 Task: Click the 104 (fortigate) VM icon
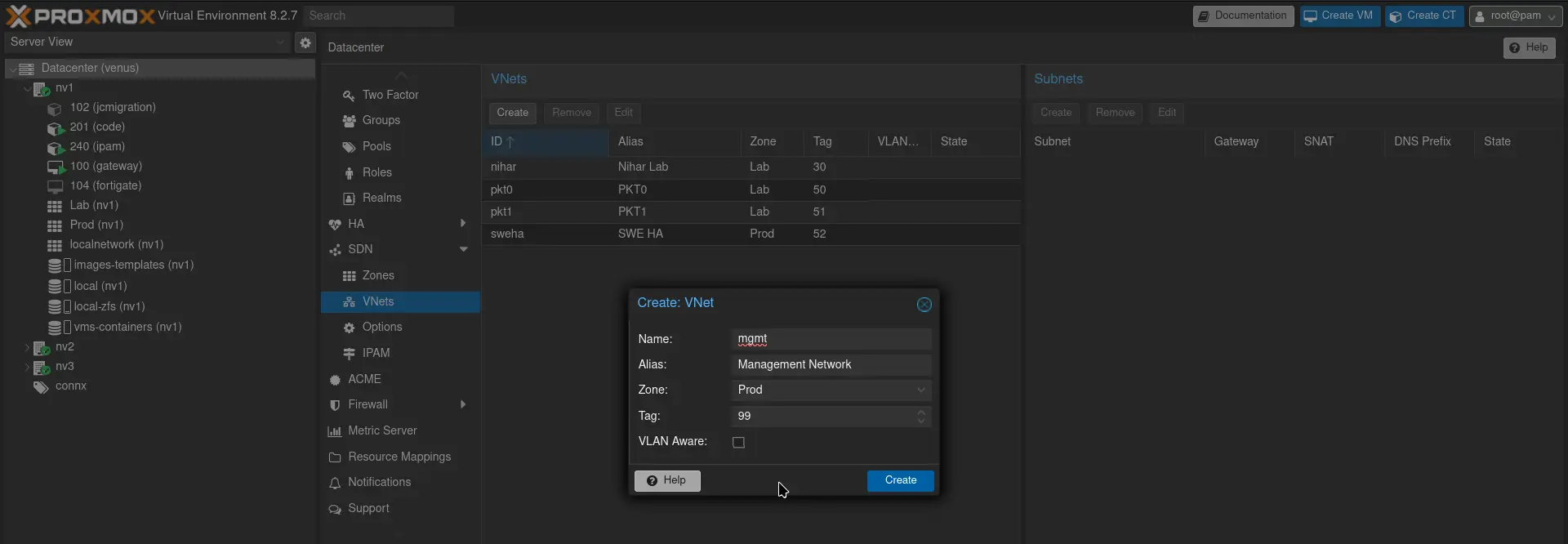click(x=55, y=186)
